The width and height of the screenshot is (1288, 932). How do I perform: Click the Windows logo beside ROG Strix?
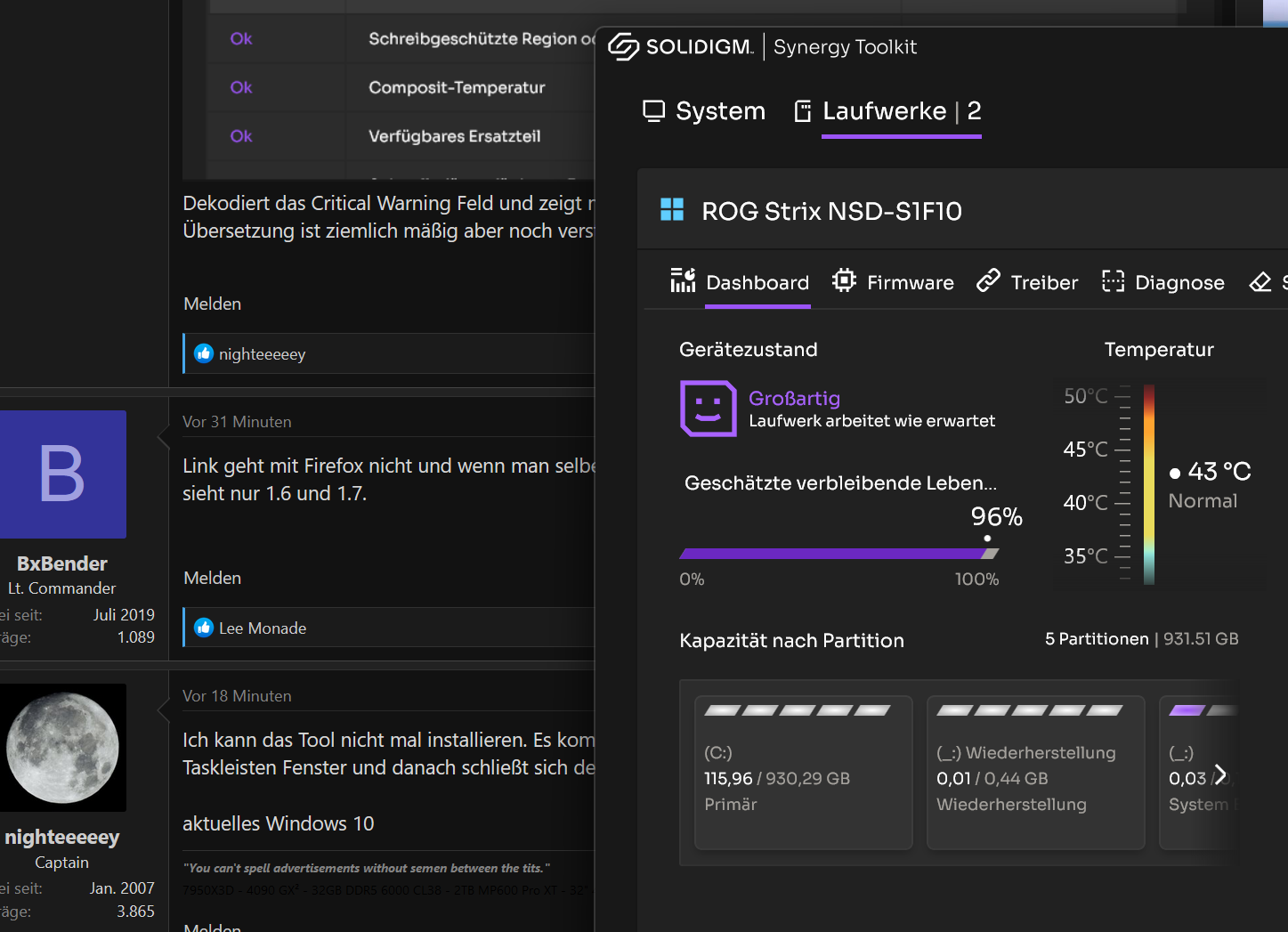[x=672, y=210]
